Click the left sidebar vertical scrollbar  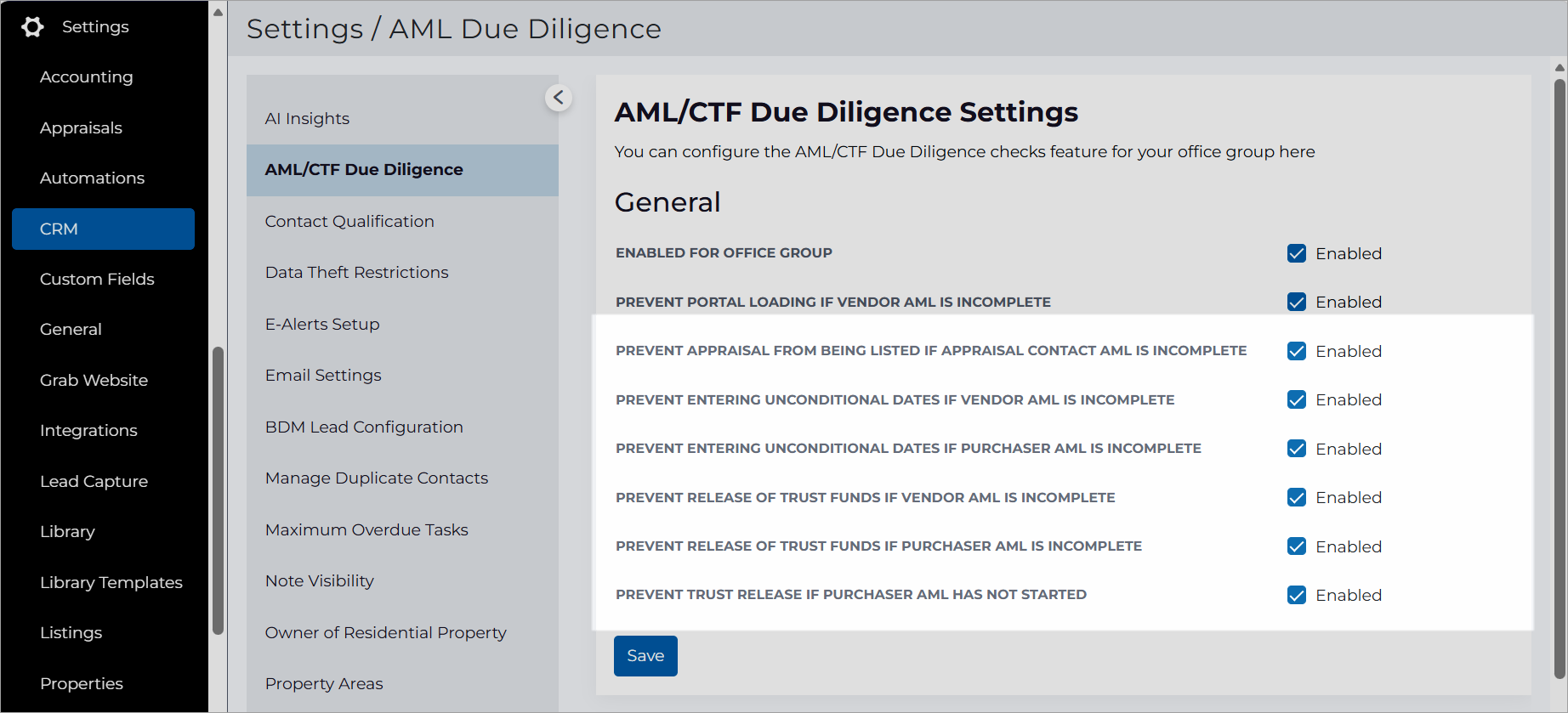pyautogui.click(x=218, y=490)
